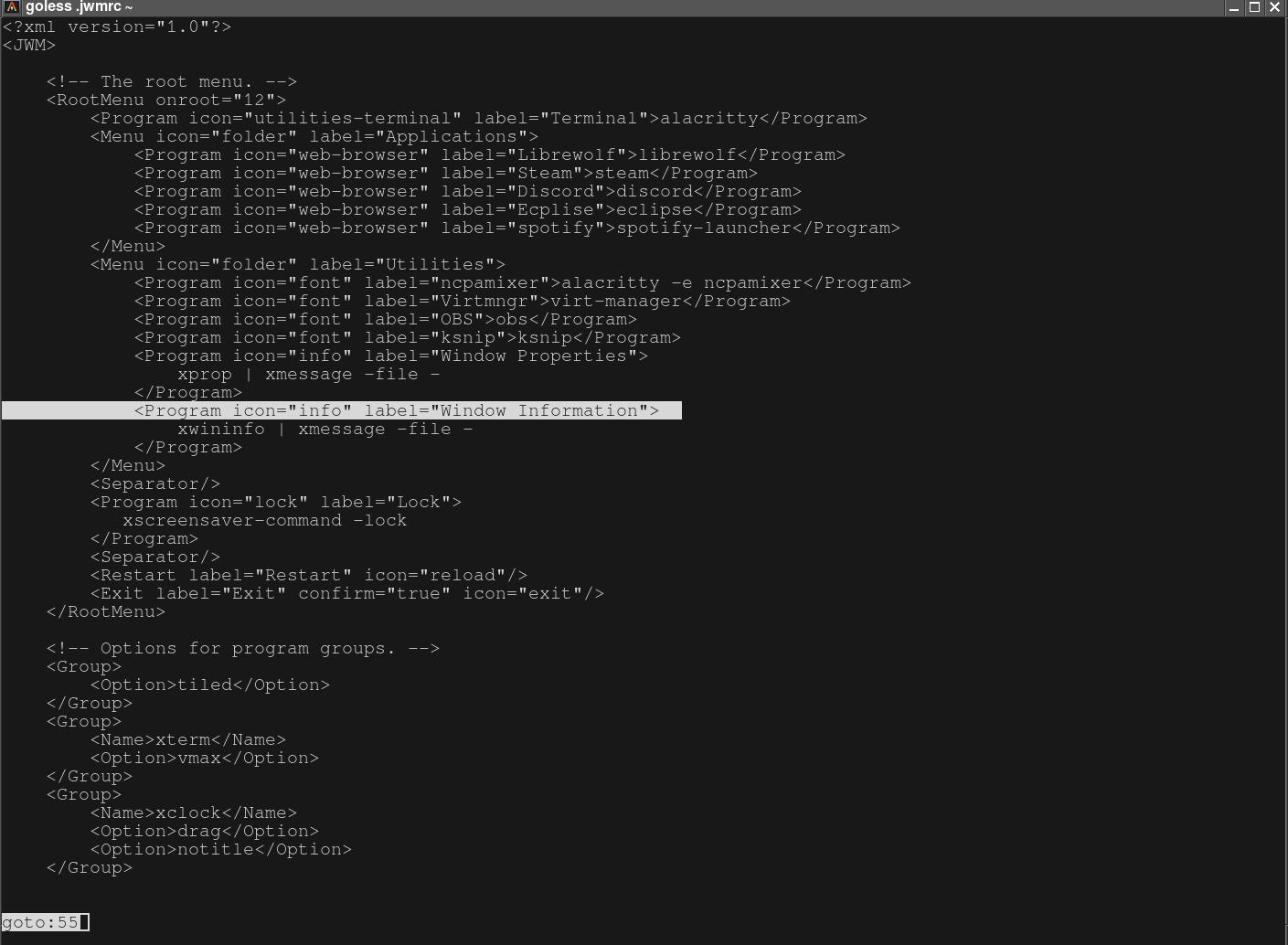Click the Restart label line
The image size is (1288, 945).
pos(308,576)
